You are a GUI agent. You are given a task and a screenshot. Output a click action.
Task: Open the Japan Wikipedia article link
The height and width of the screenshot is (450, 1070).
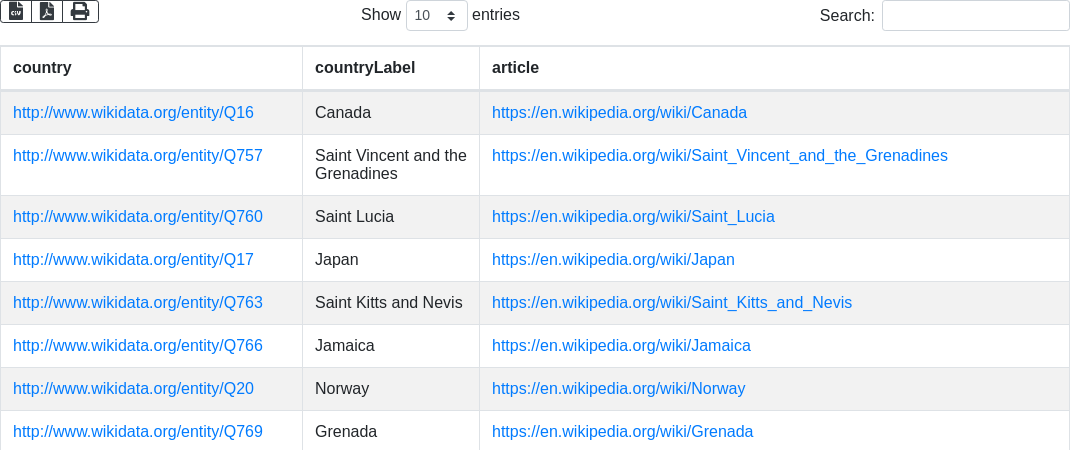[x=613, y=260]
